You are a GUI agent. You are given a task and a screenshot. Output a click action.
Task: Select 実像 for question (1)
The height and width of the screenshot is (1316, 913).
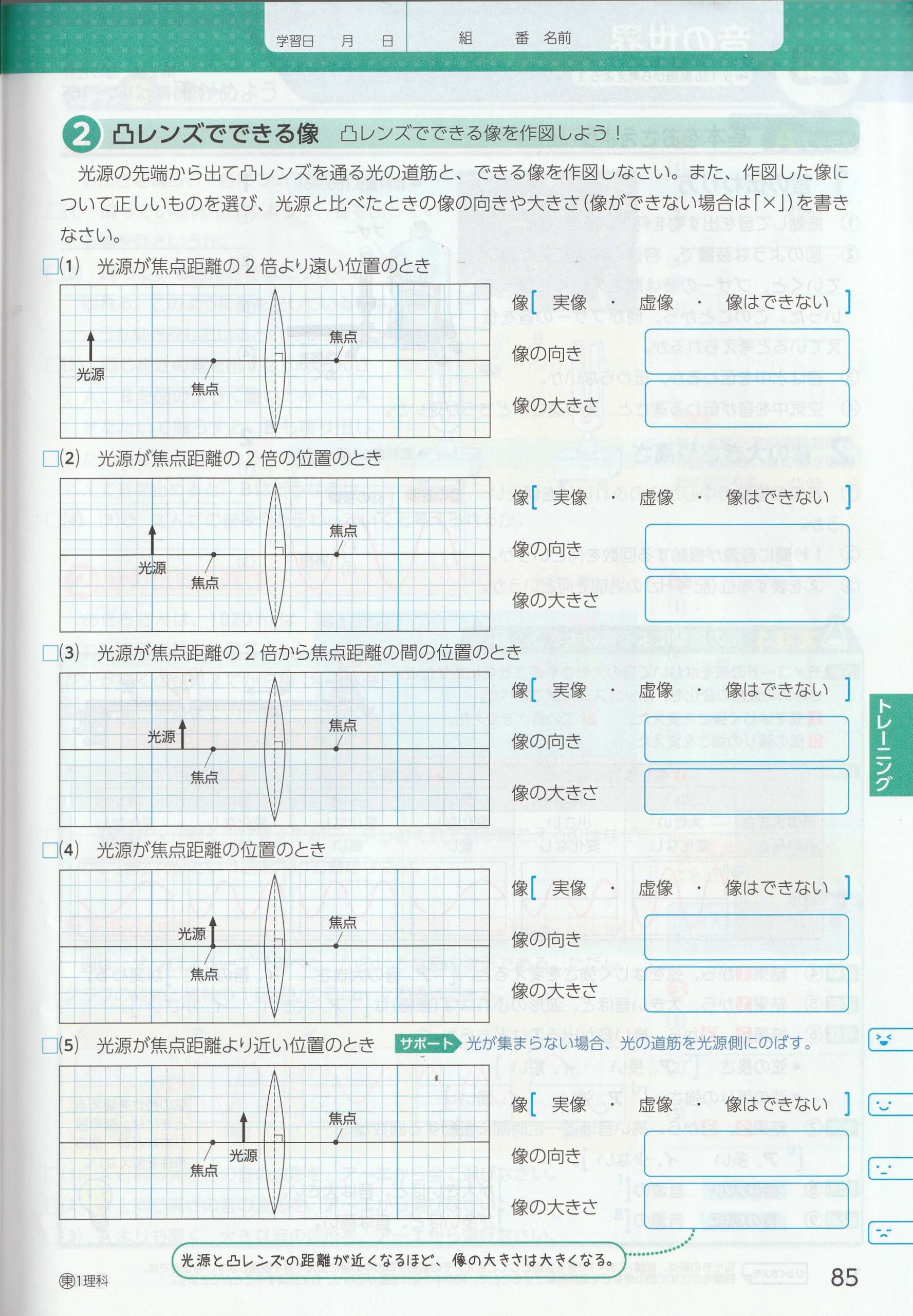click(x=569, y=303)
